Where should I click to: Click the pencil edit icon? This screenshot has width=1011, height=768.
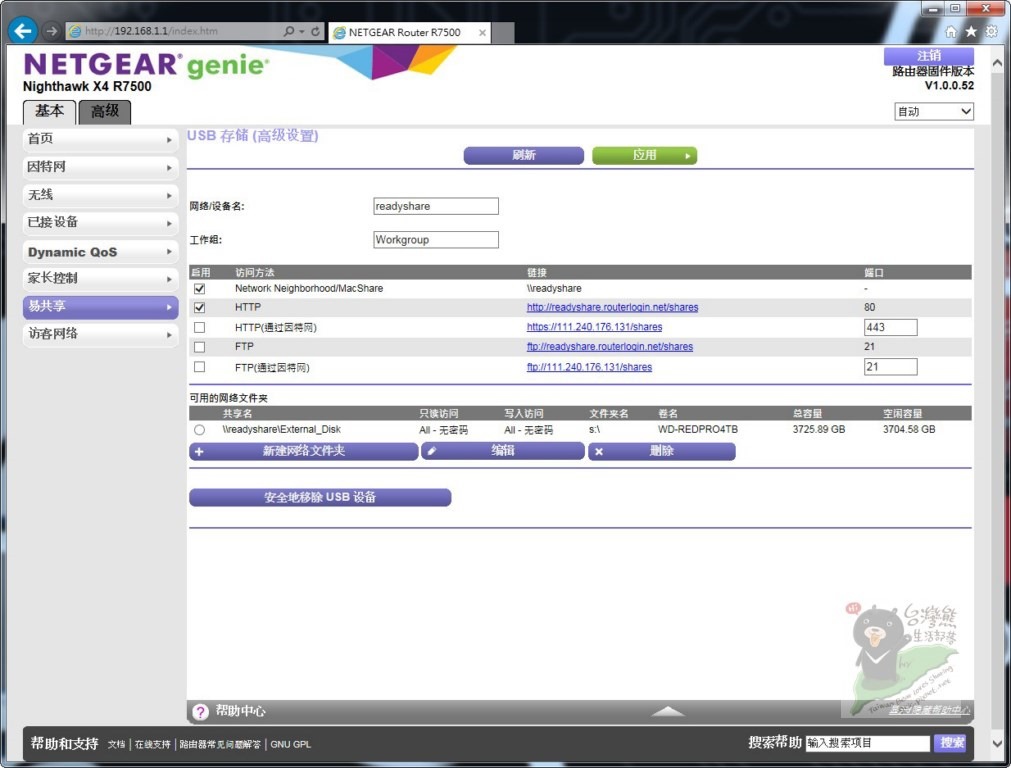click(x=431, y=451)
